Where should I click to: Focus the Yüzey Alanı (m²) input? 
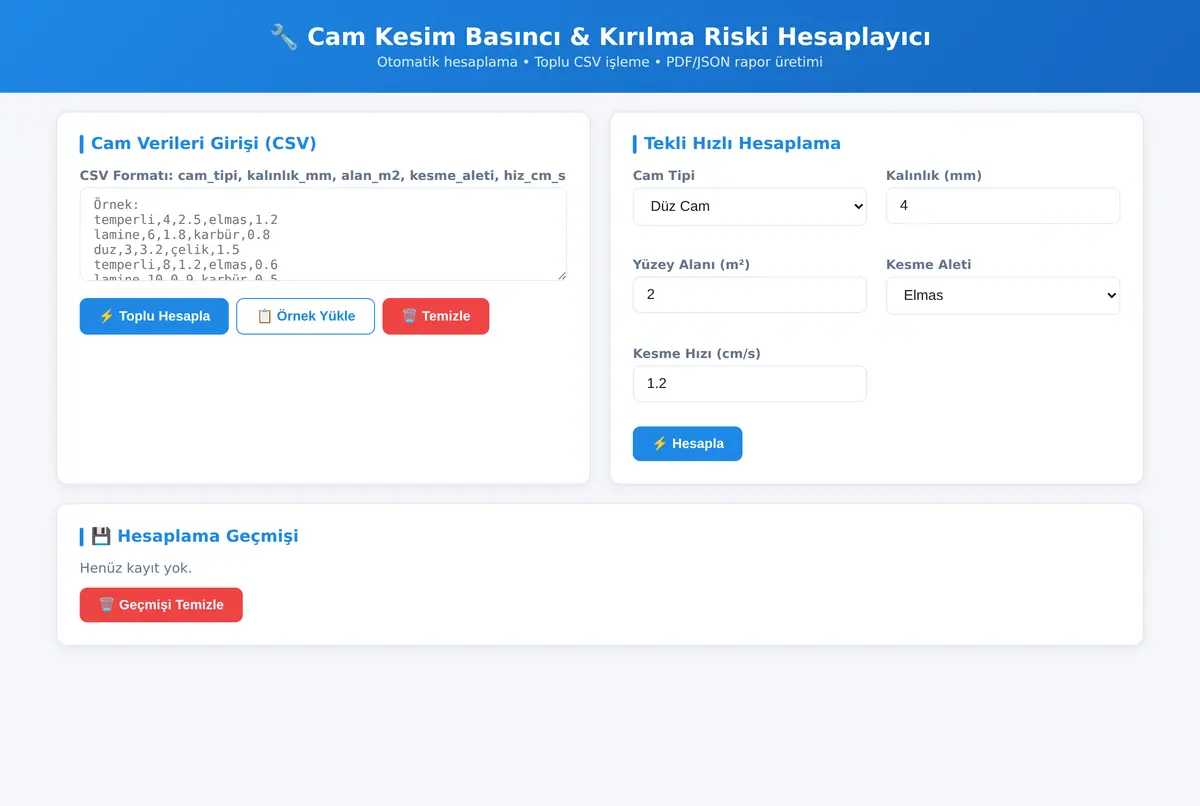(750, 295)
